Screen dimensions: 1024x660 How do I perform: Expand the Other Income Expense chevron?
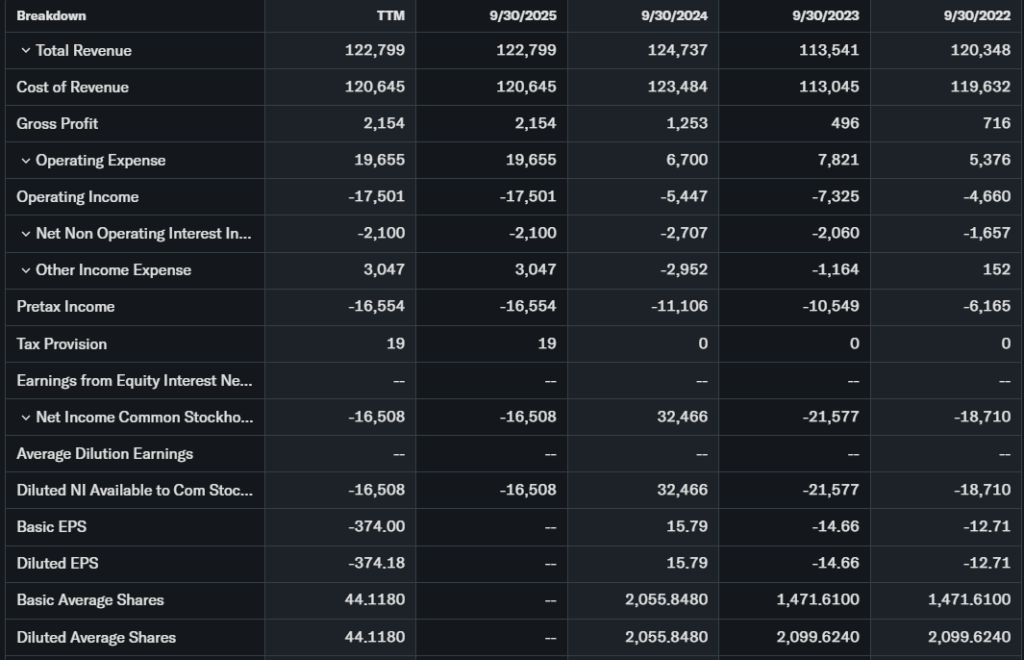click(x=25, y=271)
